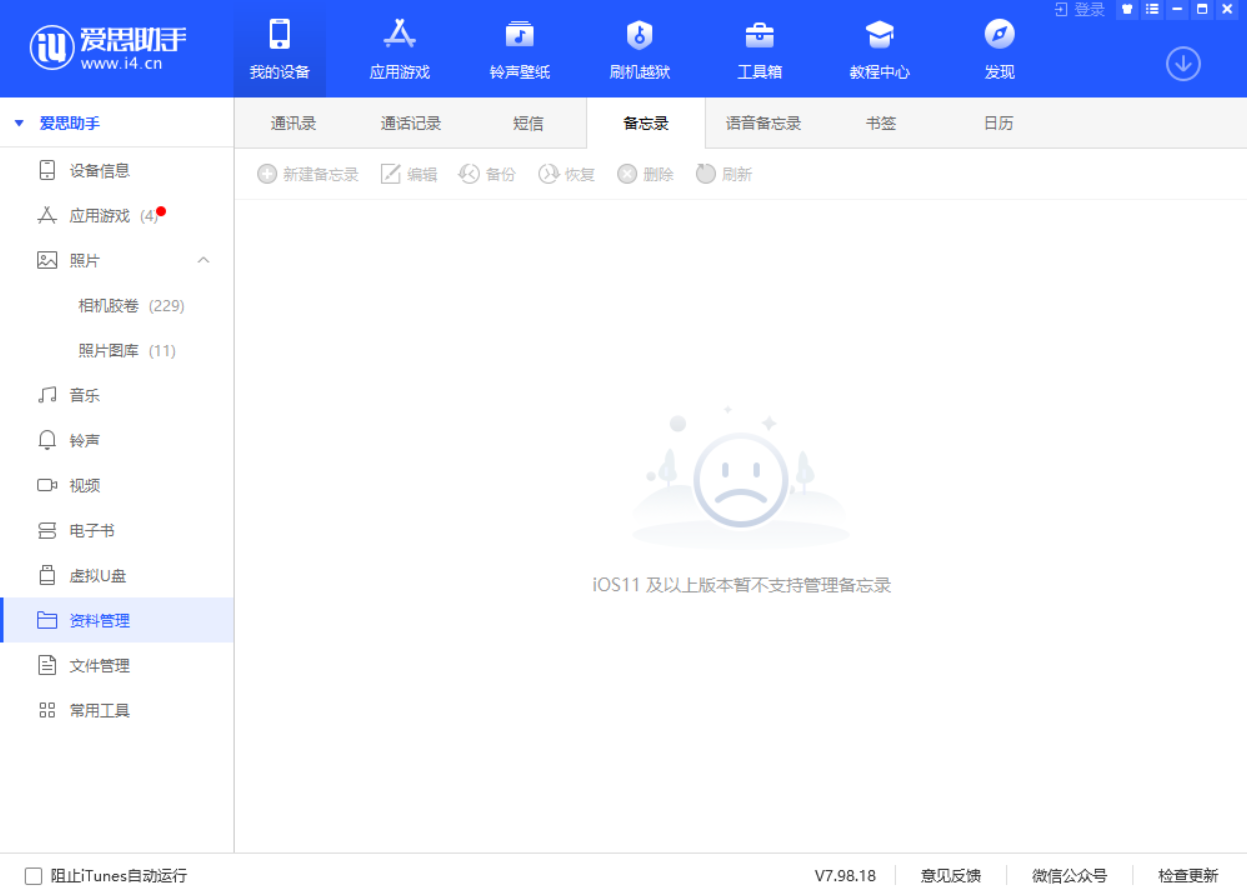The width and height of the screenshot is (1247, 896).
Task: Open the 发现 discovery section
Action: click(998, 48)
